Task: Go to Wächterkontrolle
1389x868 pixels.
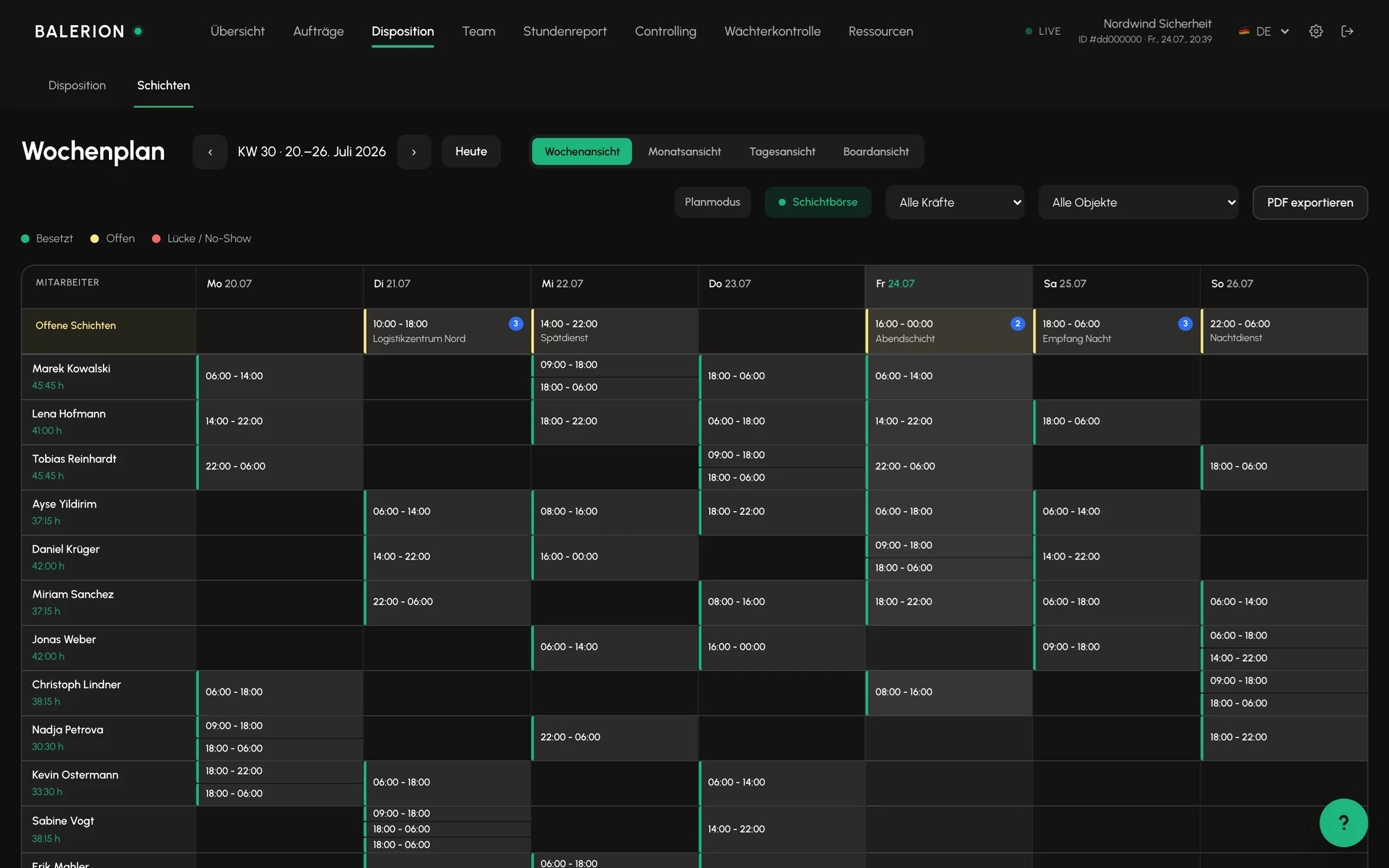Action: click(772, 31)
